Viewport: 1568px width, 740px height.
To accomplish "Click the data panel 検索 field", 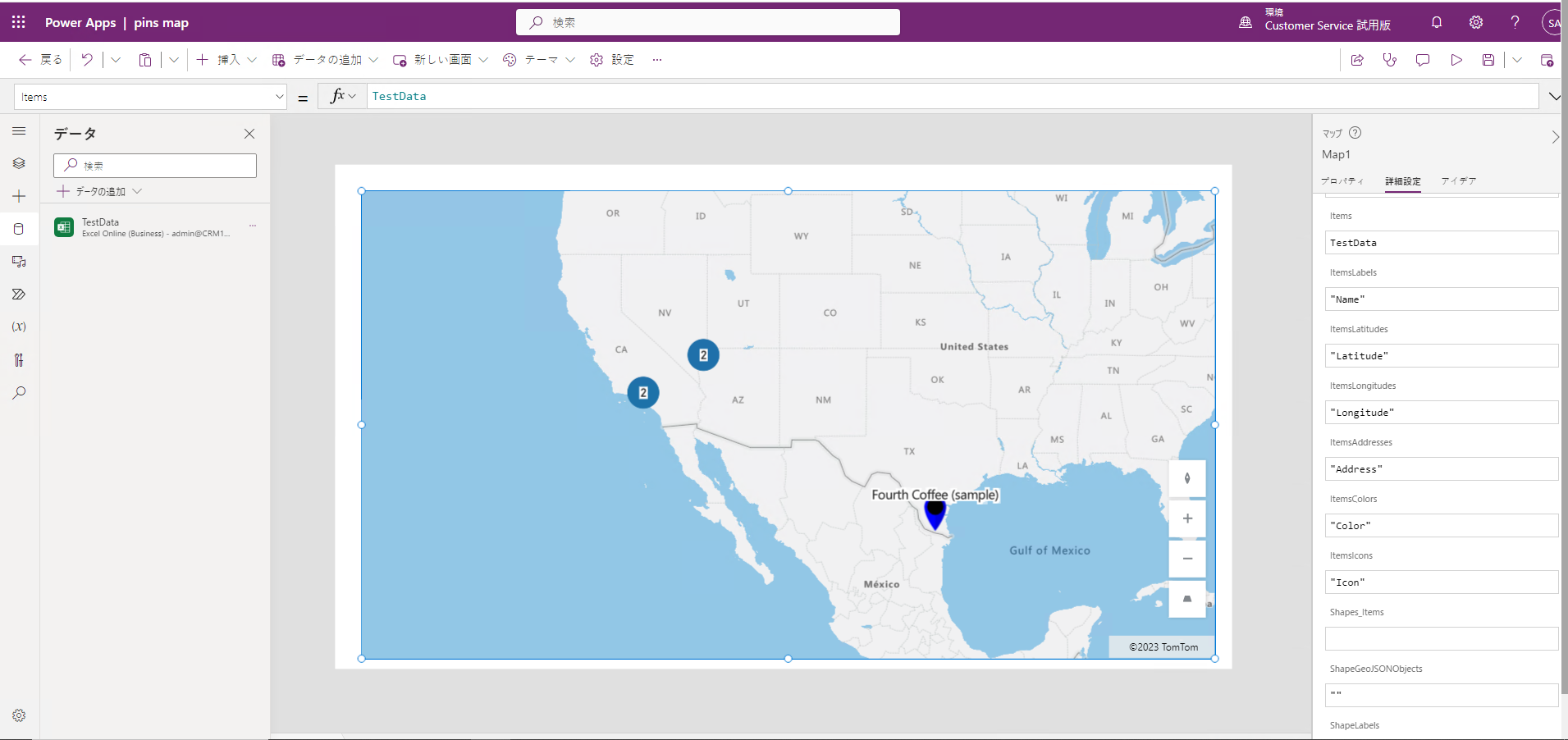I will [x=155, y=166].
